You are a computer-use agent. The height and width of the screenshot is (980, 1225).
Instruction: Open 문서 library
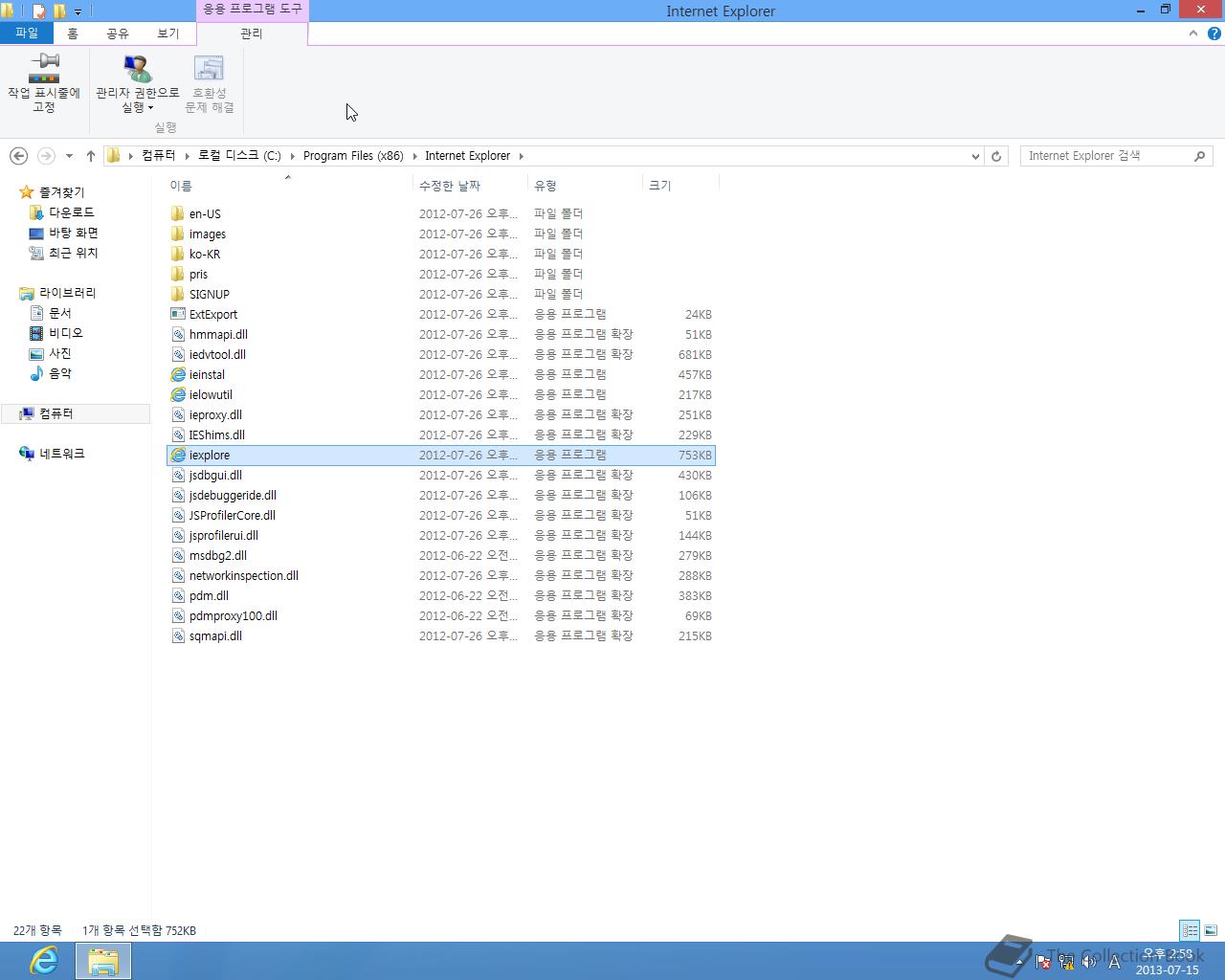click(x=59, y=313)
